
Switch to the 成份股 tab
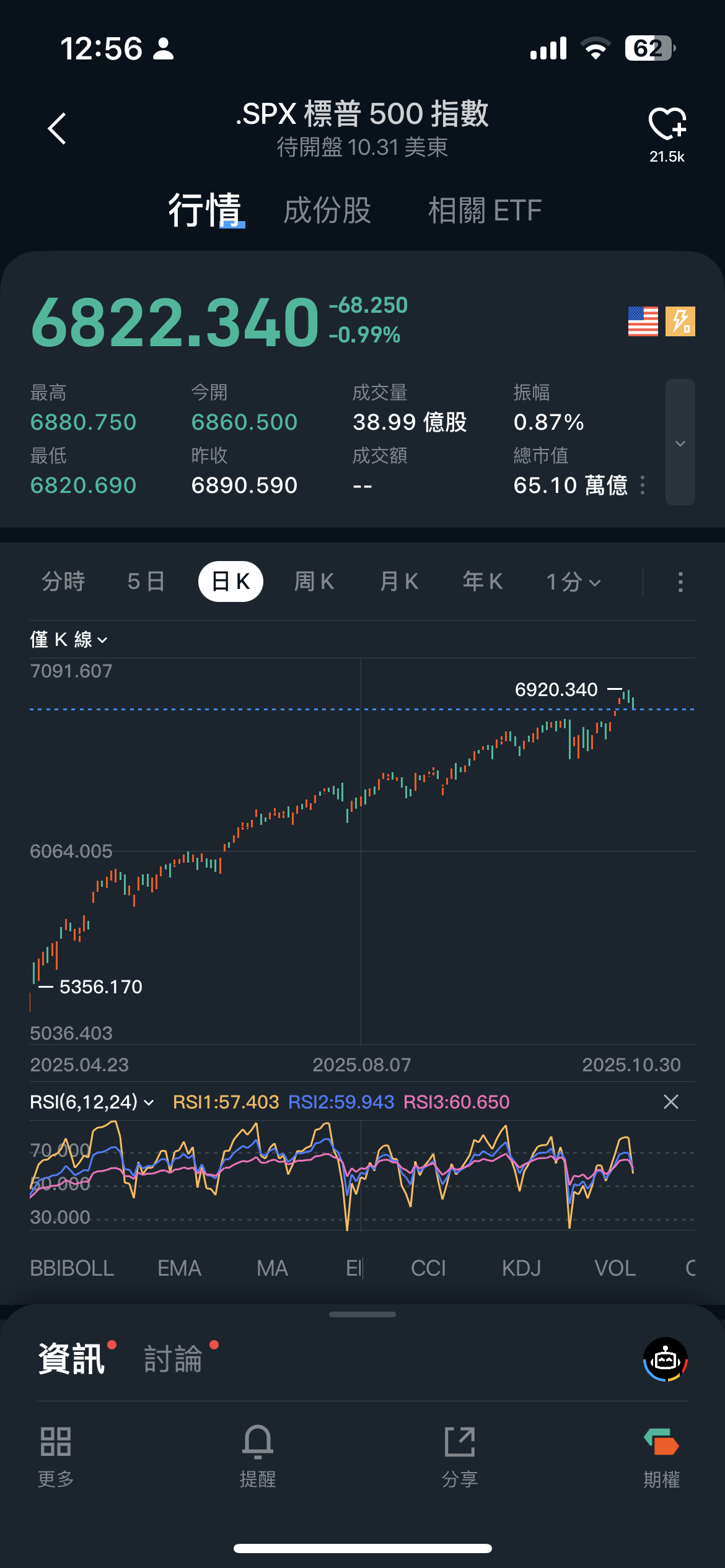click(327, 211)
